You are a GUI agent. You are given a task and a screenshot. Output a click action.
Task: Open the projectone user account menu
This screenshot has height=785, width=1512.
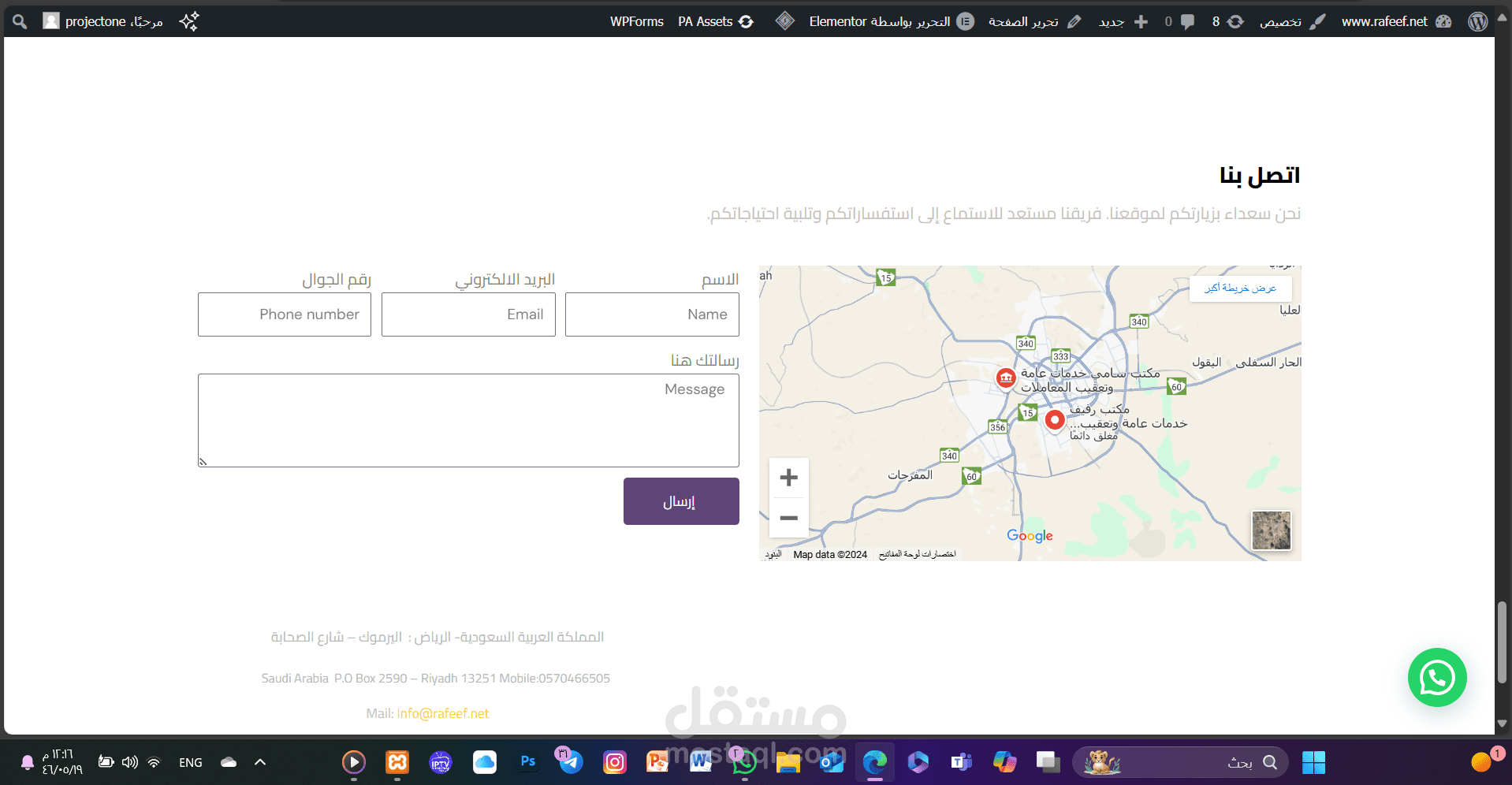pyautogui.click(x=102, y=21)
